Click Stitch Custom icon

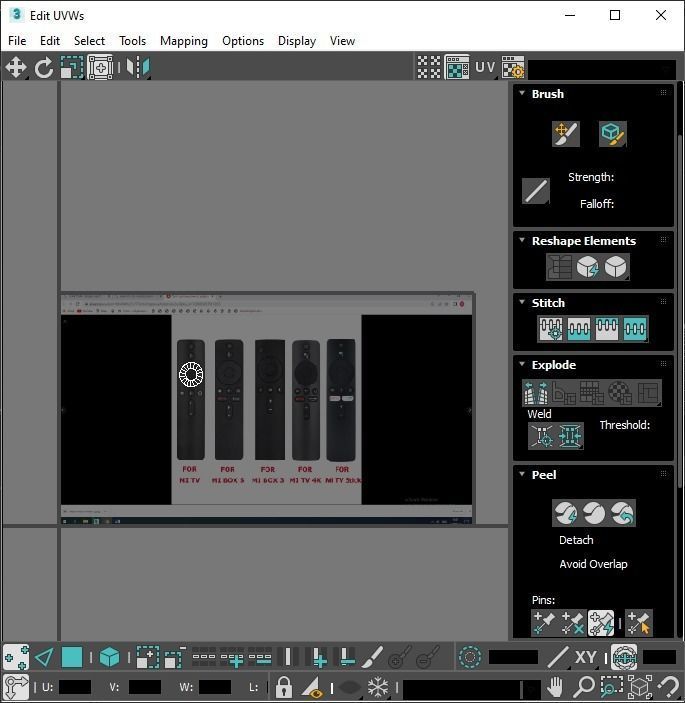click(635, 329)
